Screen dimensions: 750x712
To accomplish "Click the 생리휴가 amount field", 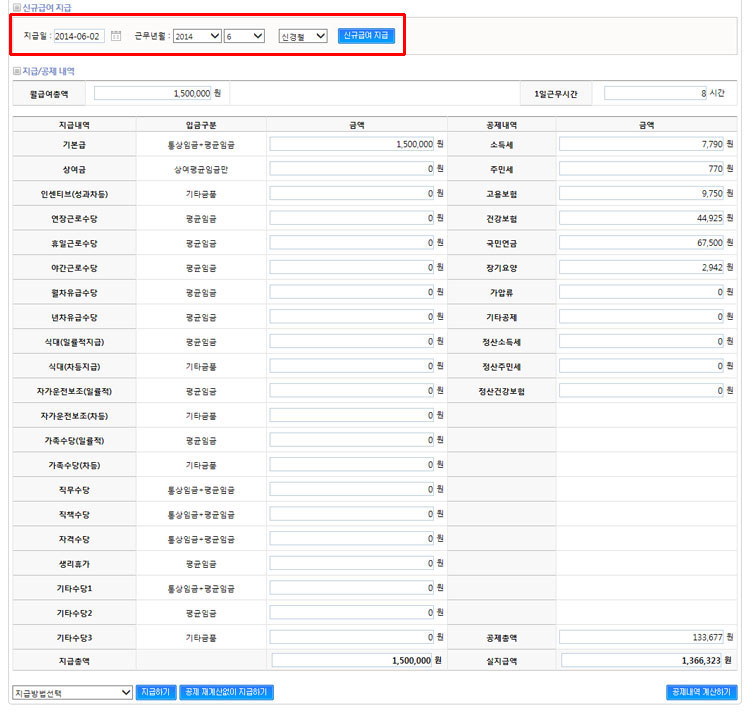I will point(352,563).
